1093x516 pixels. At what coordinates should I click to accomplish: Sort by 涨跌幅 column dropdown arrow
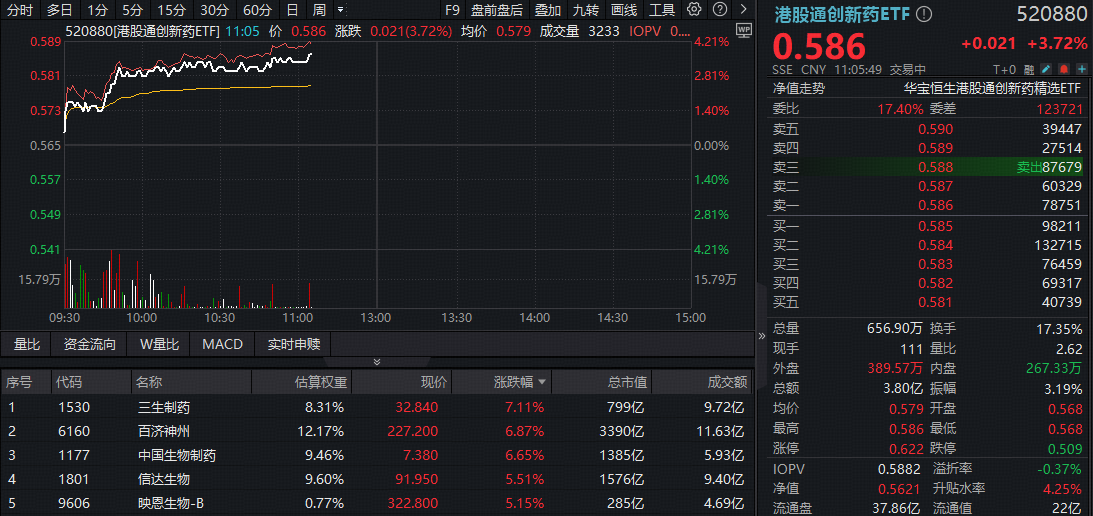coord(543,382)
